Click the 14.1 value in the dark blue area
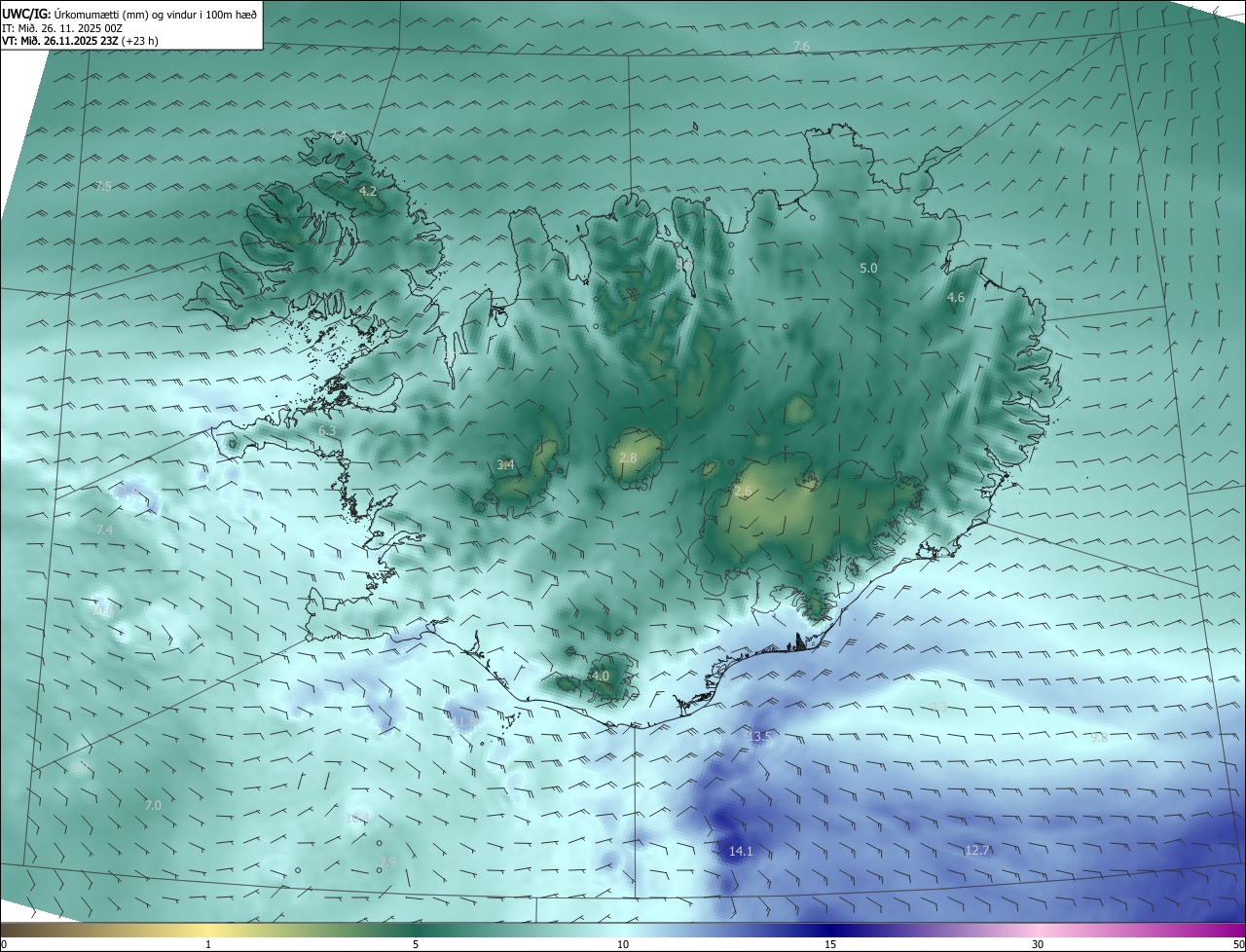 click(x=741, y=851)
